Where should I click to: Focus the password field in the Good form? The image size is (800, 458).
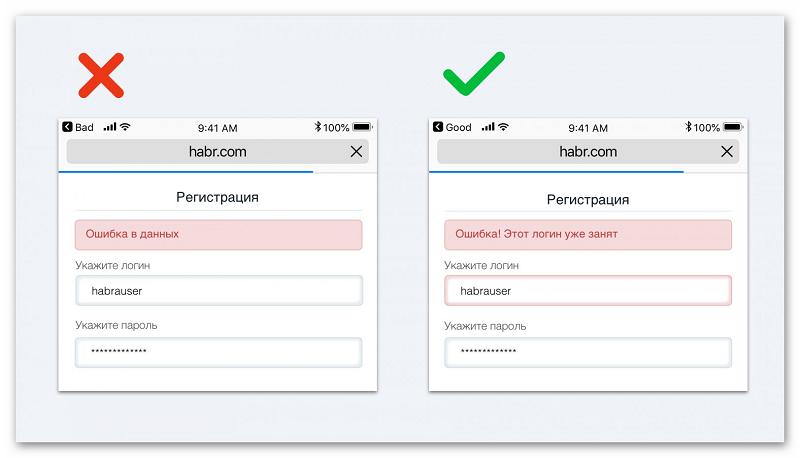point(588,352)
